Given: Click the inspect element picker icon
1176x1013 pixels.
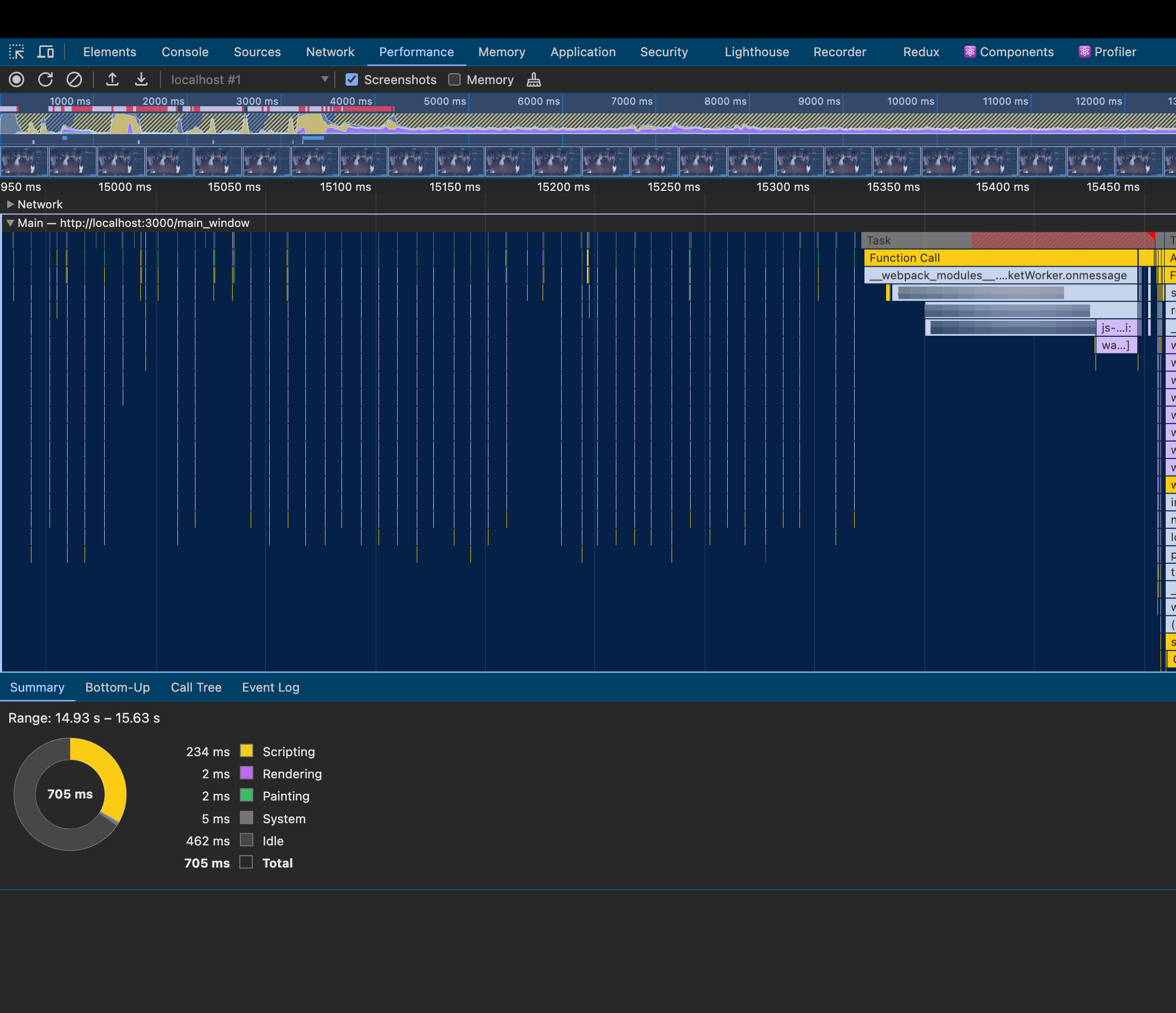Looking at the screenshot, I should (17, 52).
